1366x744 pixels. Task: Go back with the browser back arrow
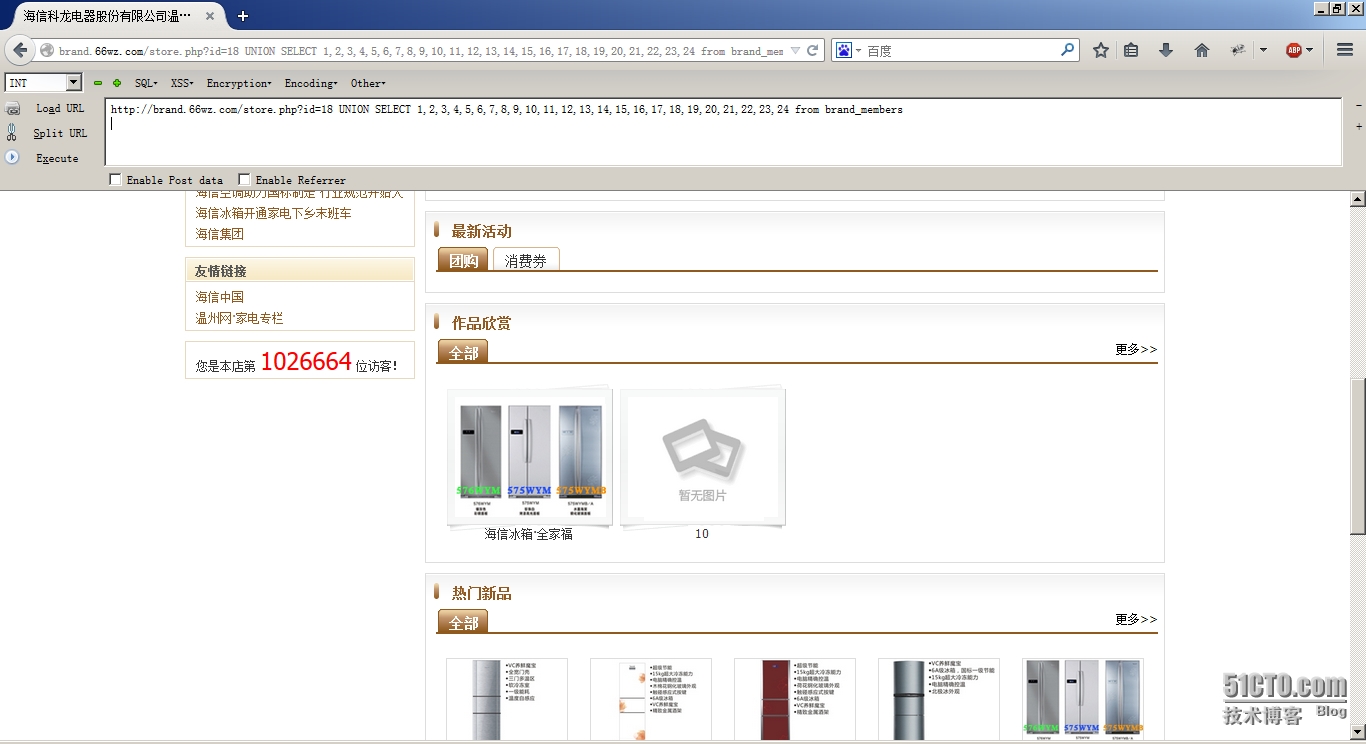[20, 51]
